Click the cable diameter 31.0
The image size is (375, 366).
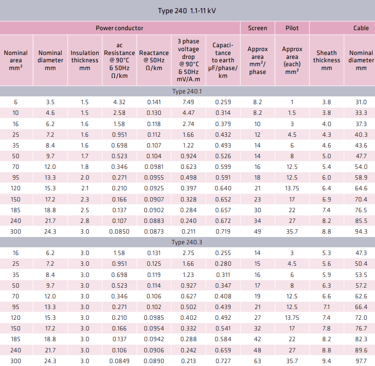[361, 102]
